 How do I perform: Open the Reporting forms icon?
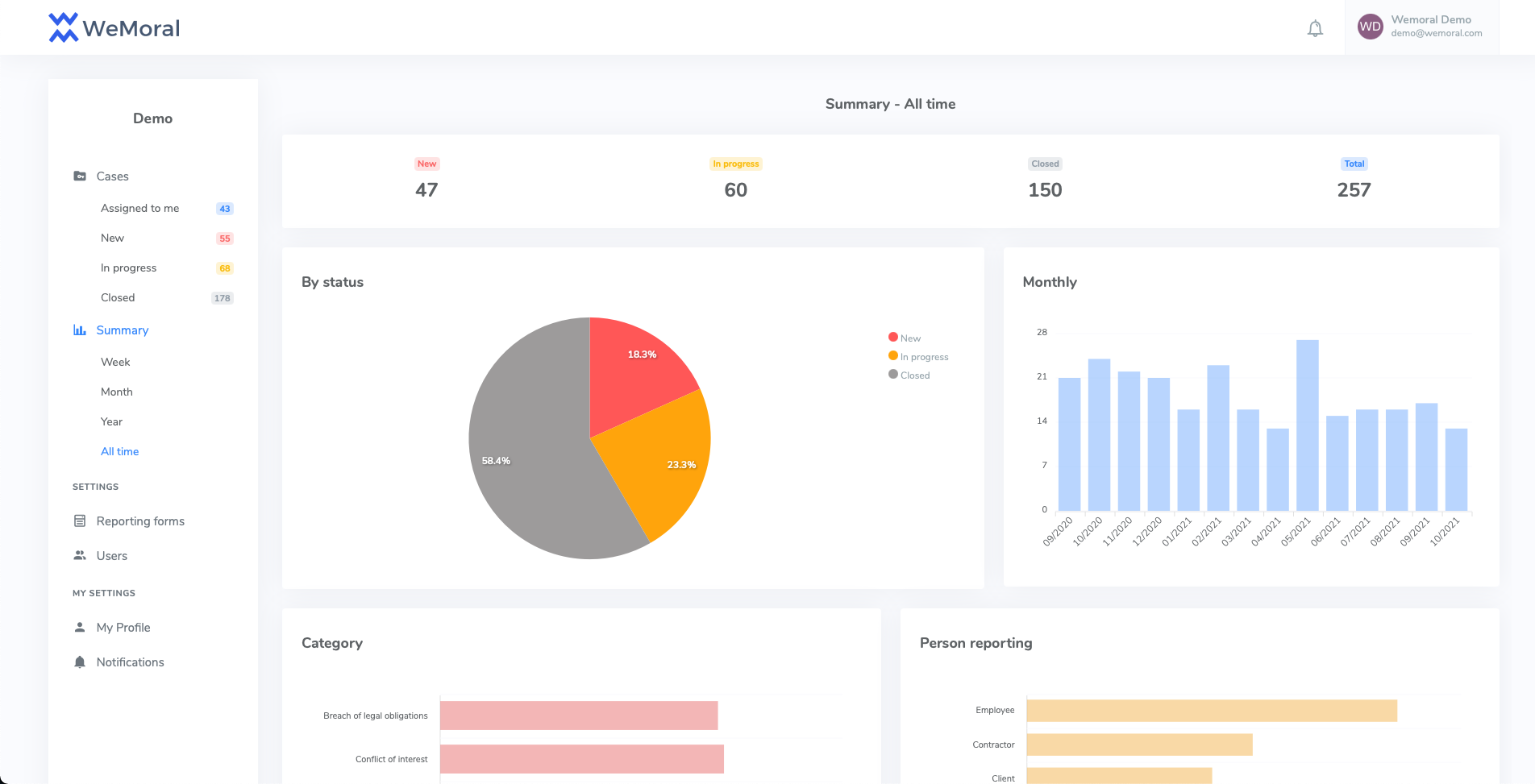point(80,521)
